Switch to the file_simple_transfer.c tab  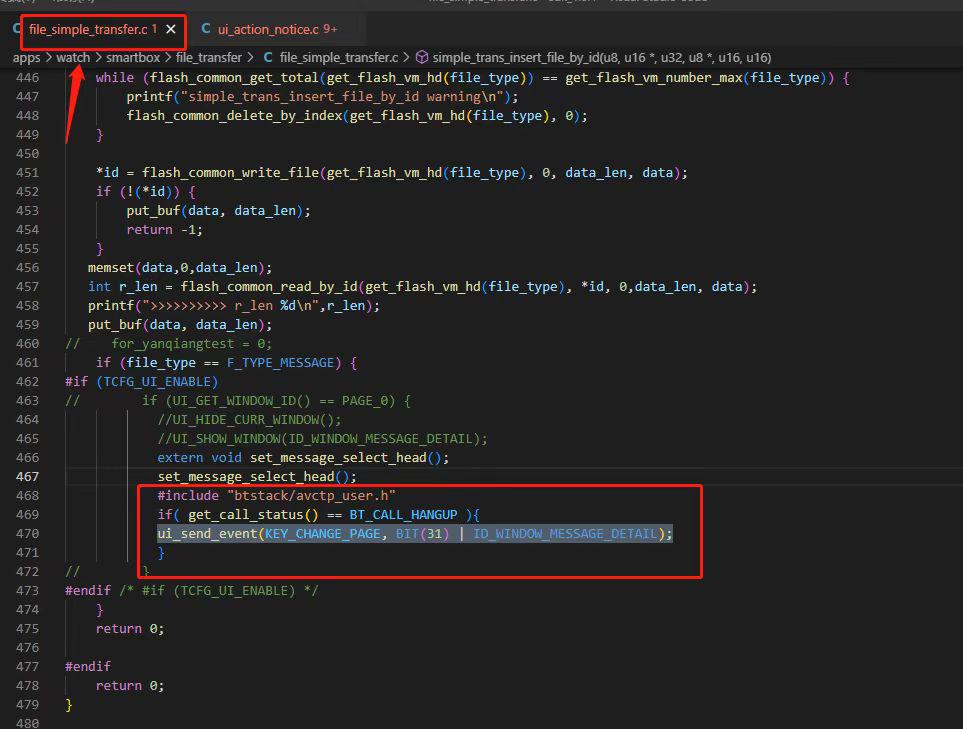tap(92, 29)
